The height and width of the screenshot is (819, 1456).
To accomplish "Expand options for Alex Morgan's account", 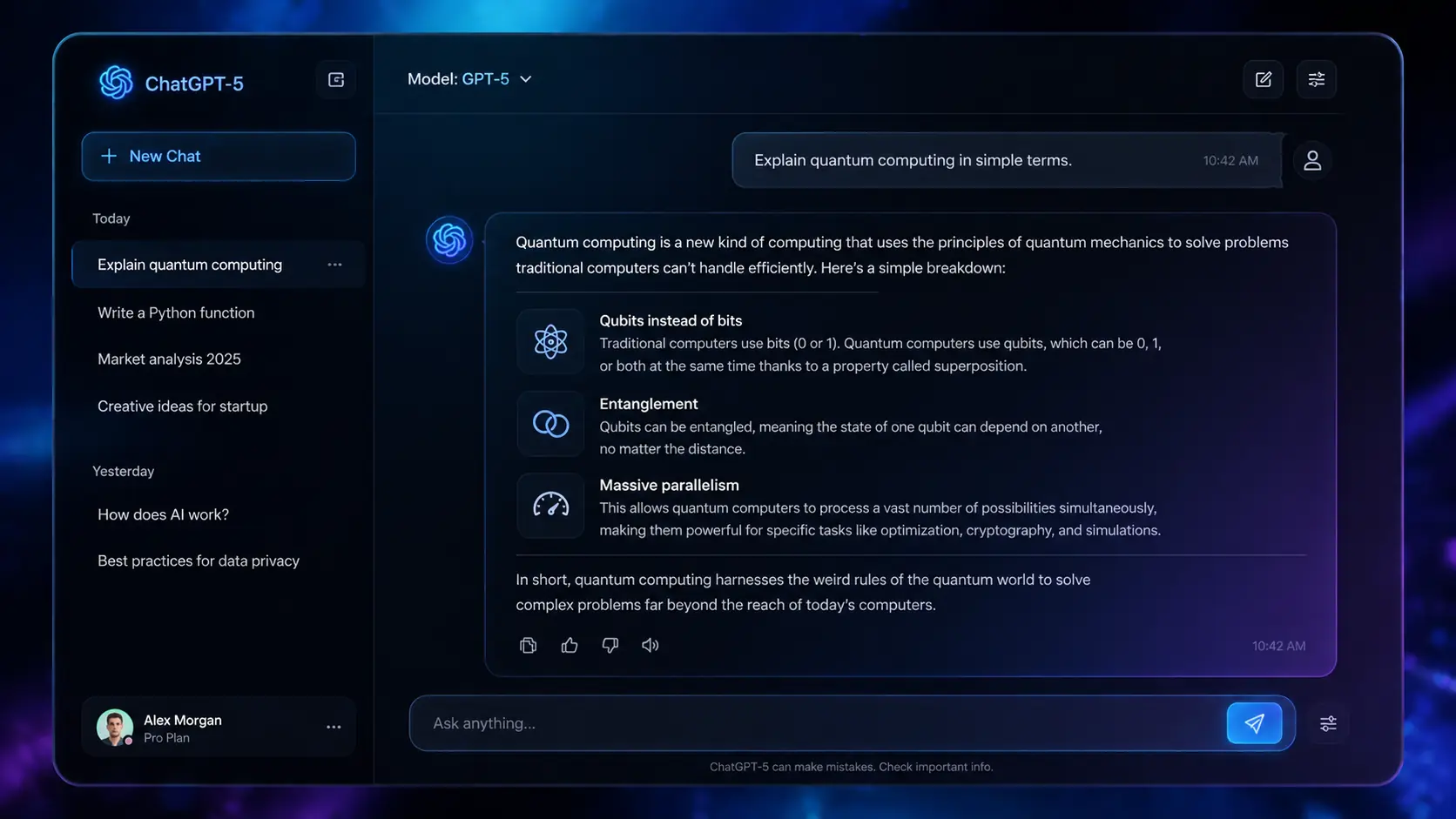I will click(x=334, y=727).
